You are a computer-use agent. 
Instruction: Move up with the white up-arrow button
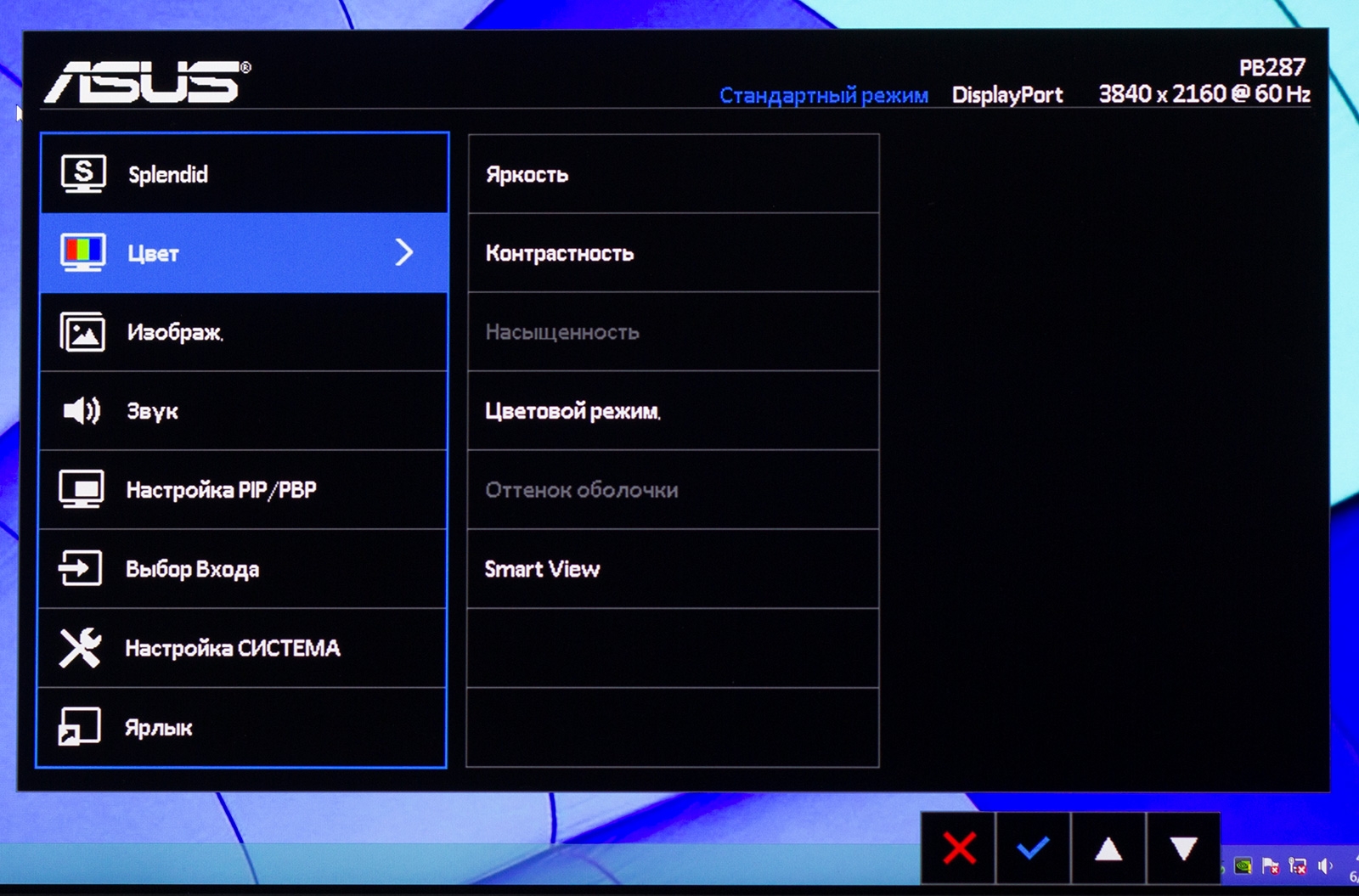1108,848
